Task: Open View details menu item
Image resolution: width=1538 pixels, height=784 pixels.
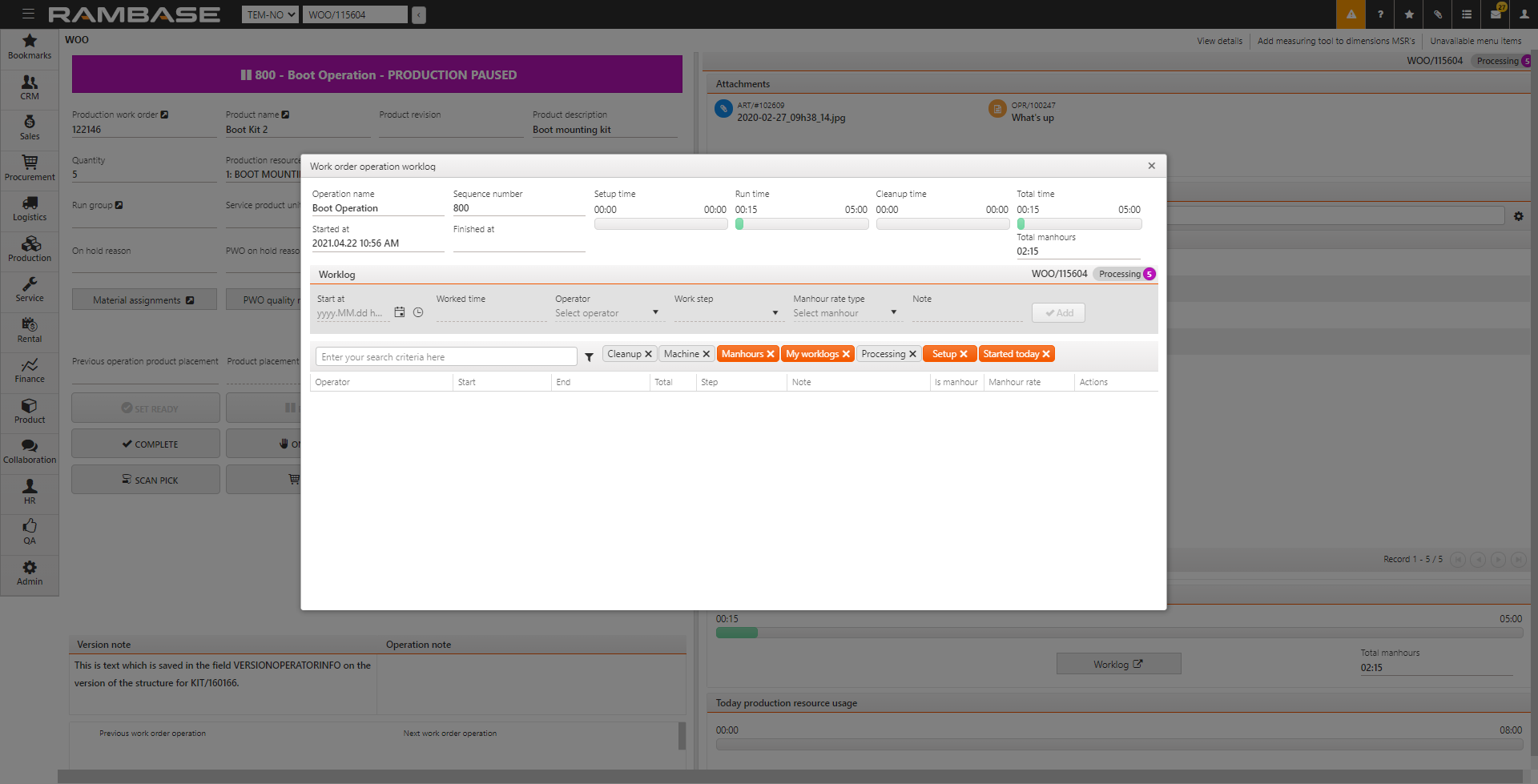Action: point(1219,41)
